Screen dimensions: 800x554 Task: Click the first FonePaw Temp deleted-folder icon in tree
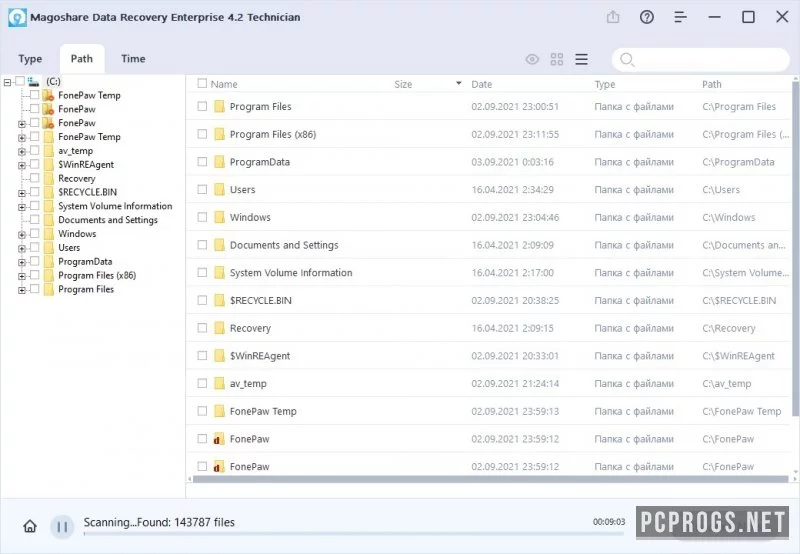48,95
